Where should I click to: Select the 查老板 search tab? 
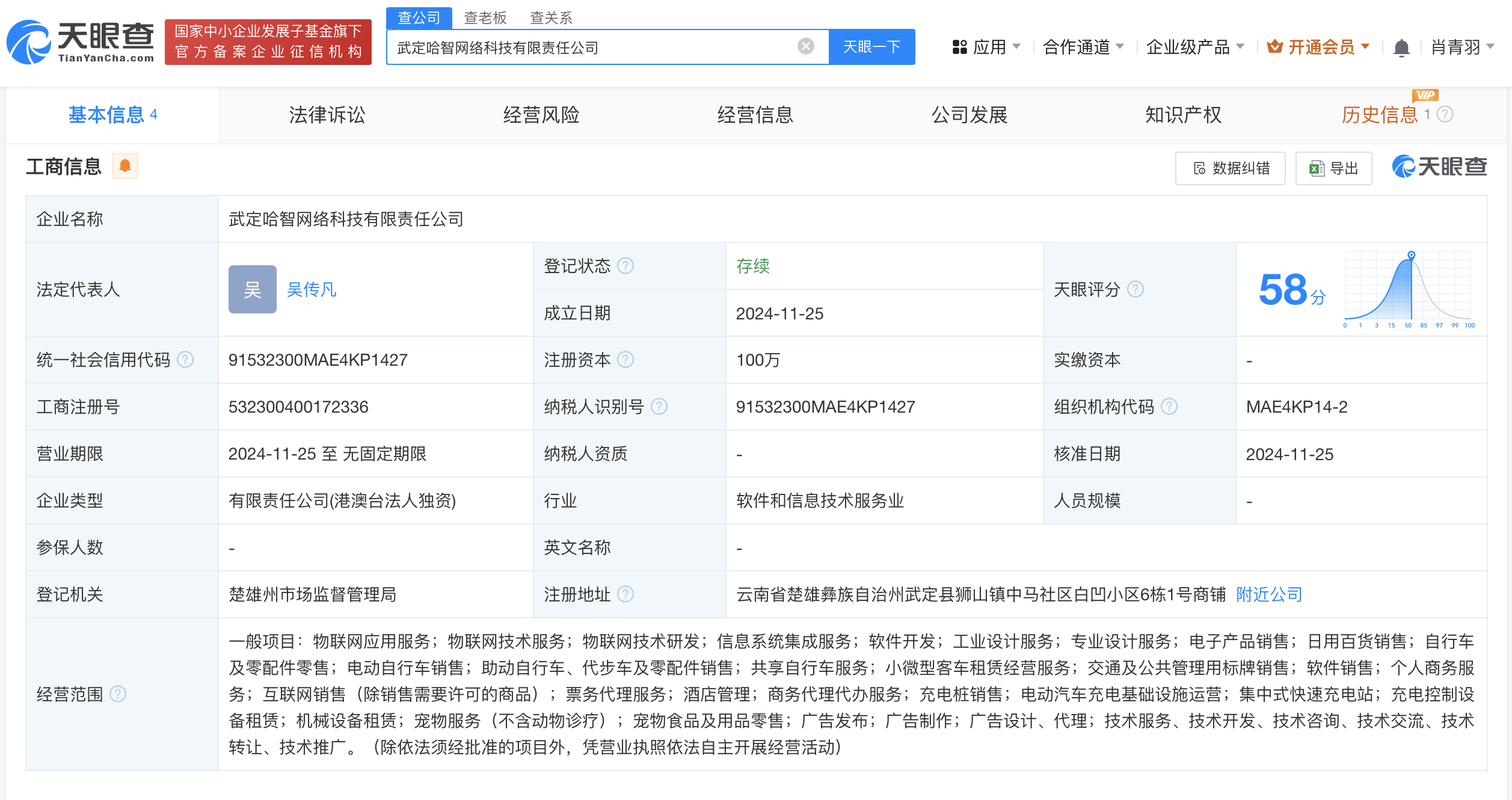[485, 17]
